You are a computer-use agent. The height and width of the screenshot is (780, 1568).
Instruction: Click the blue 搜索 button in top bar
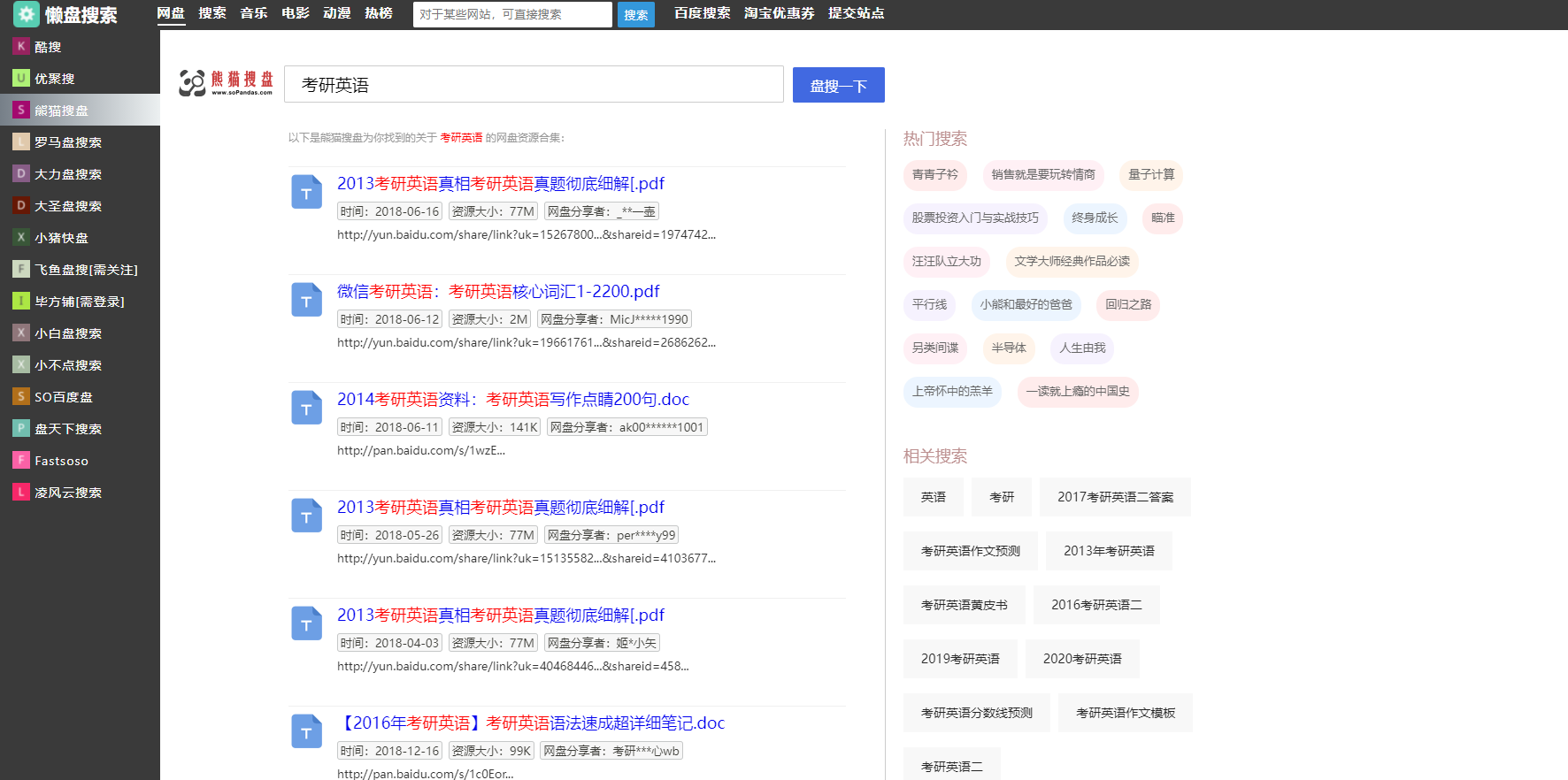click(635, 14)
